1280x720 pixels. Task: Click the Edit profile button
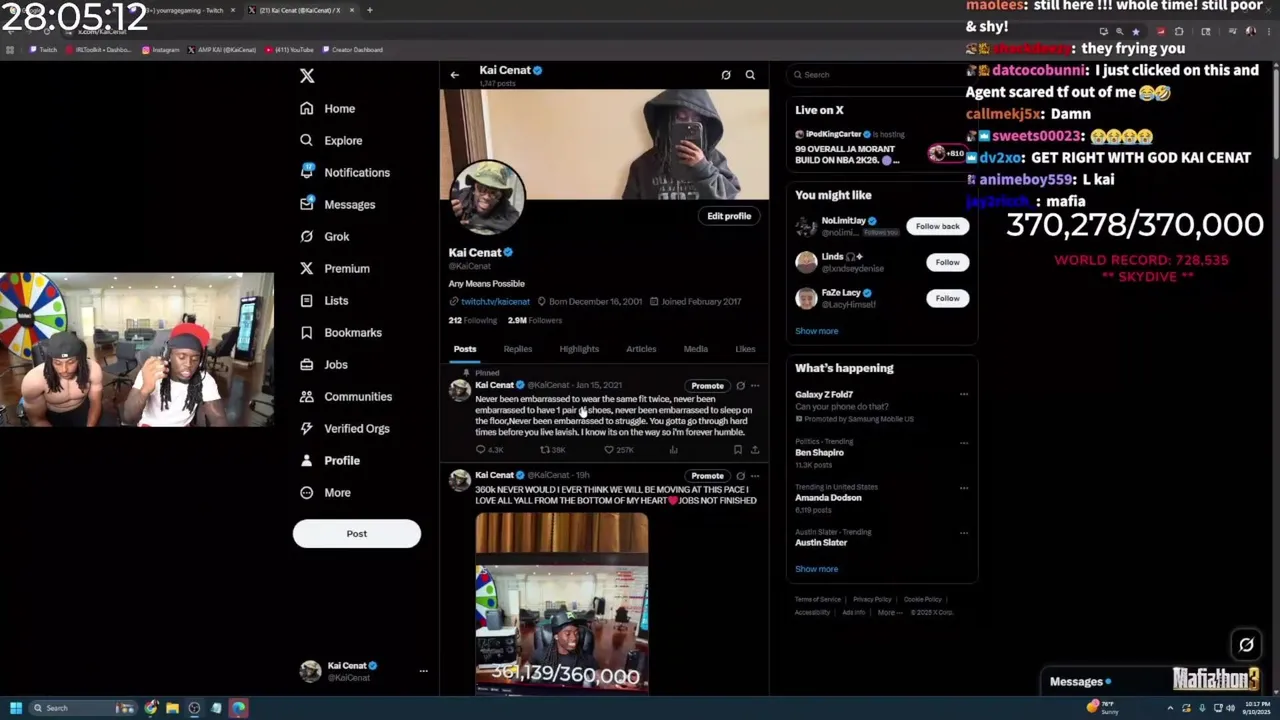tap(729, 216)
